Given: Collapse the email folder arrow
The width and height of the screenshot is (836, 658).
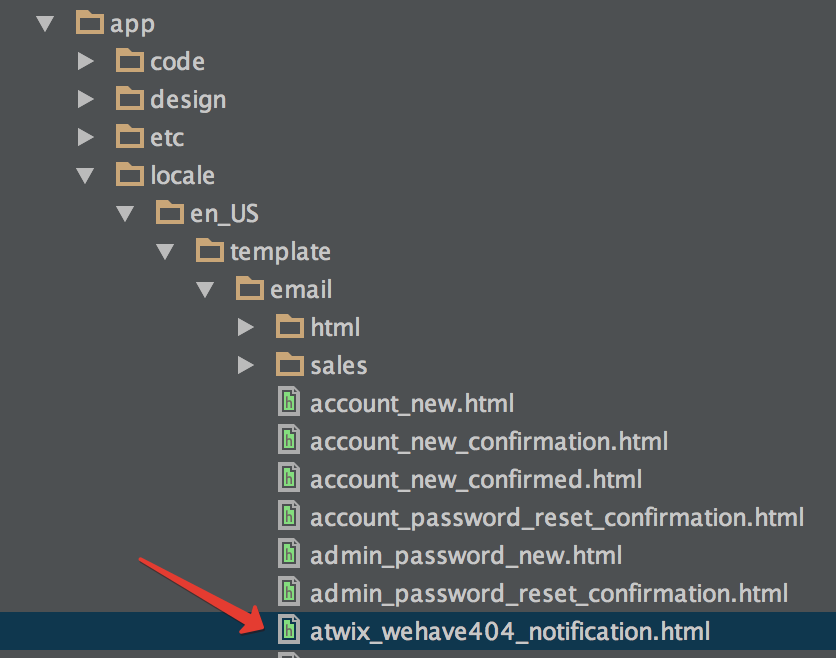Looking at the screenshot, I should pyautogui.click(x=205, y=290).
